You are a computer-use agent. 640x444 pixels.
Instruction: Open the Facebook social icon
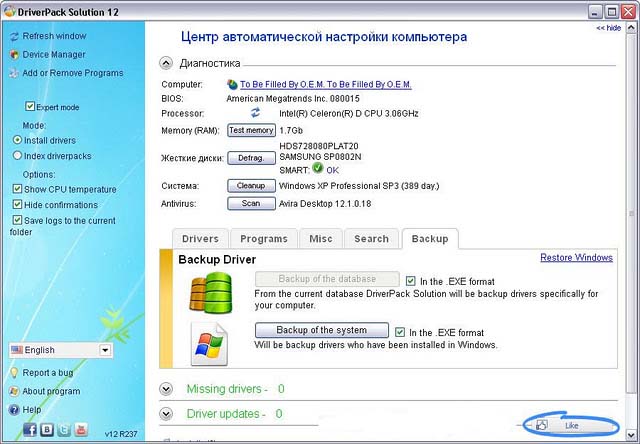click(x=30, y=429)
